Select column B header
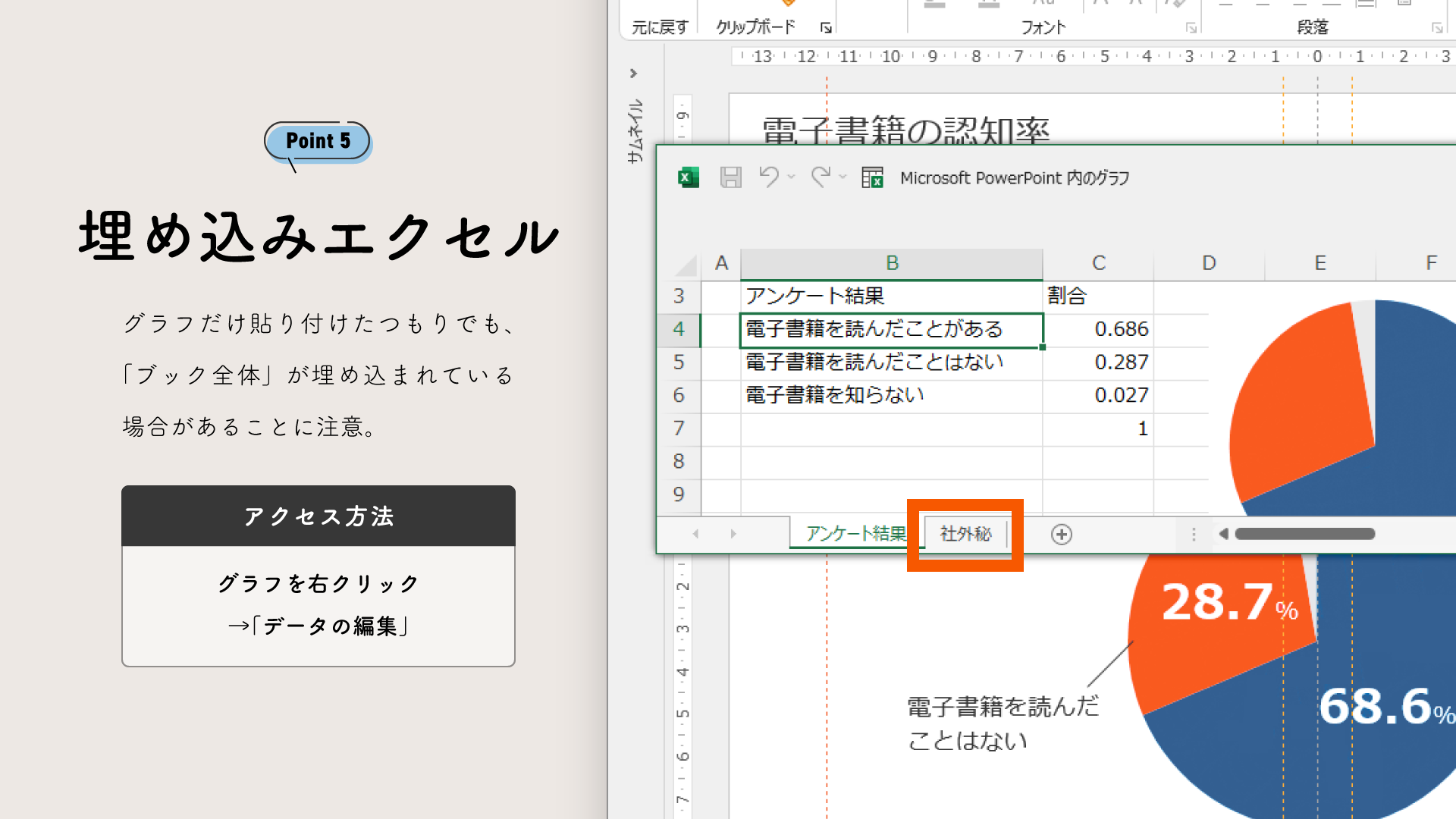This screenshot has height=819, width=1456. (892, 263)
